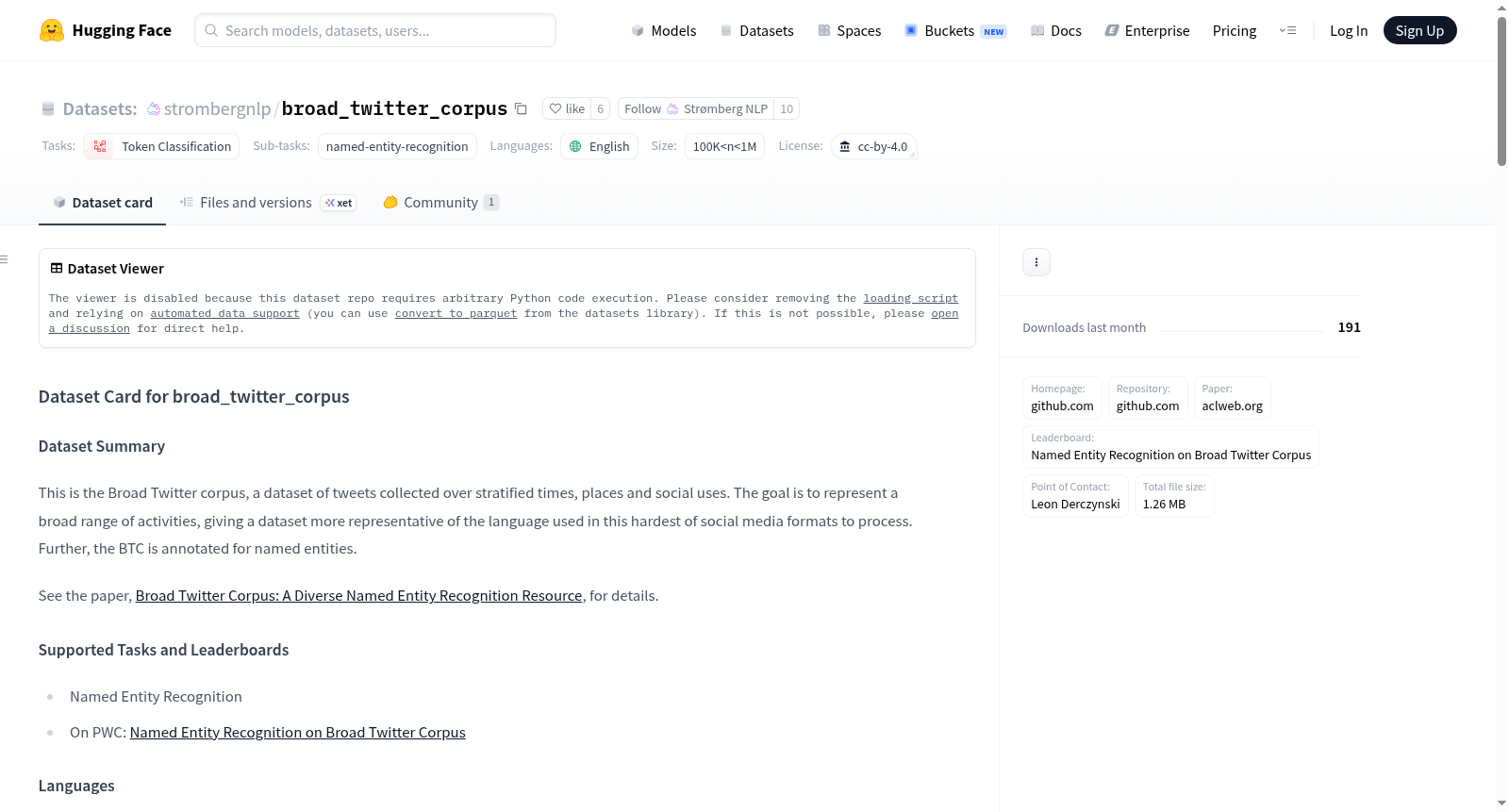Open Buckets from the navbar
The image size is (1509, 812).
(955, 30)
